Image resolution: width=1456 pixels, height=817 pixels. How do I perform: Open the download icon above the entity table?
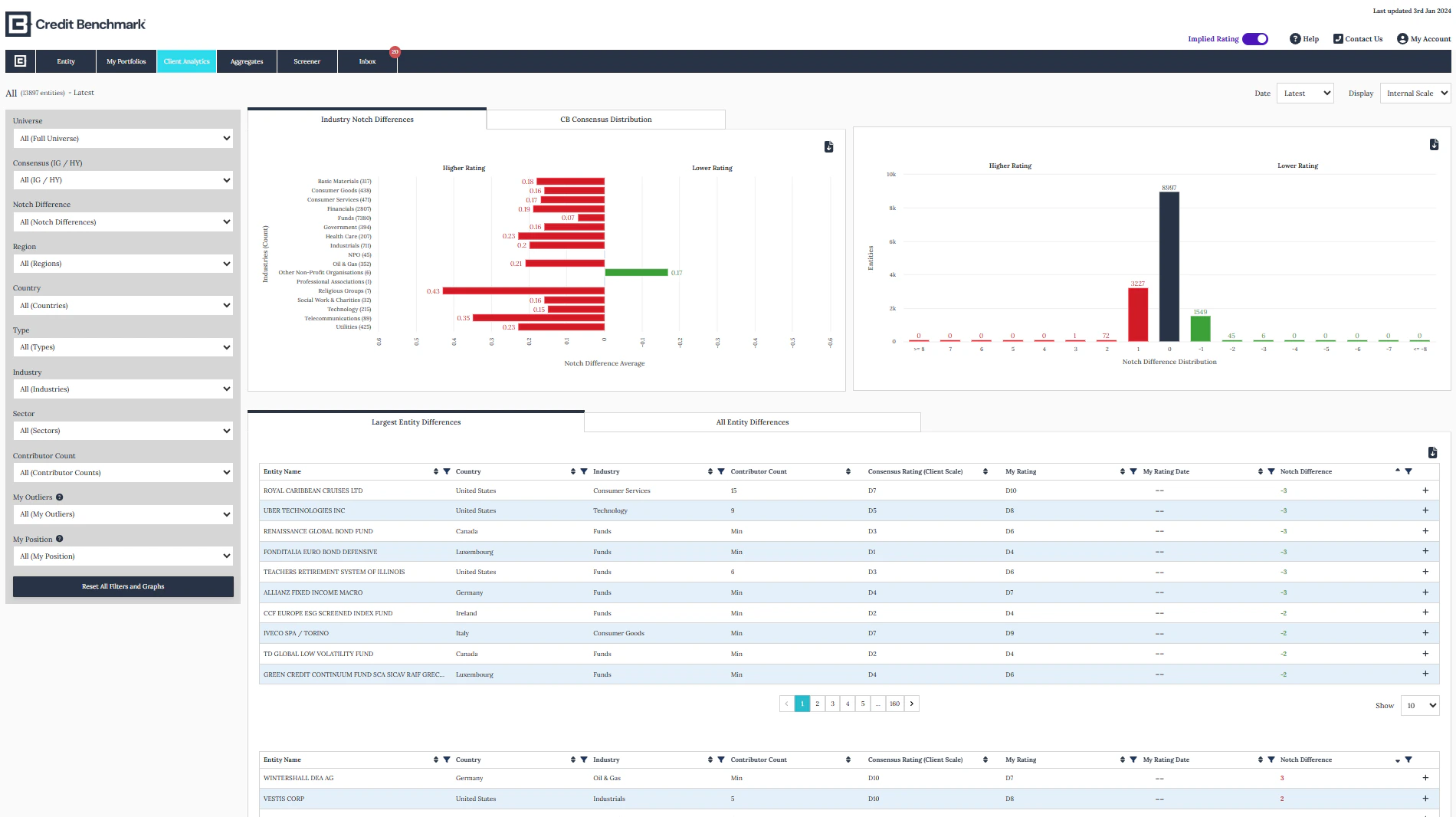[x=1432, y=453]
